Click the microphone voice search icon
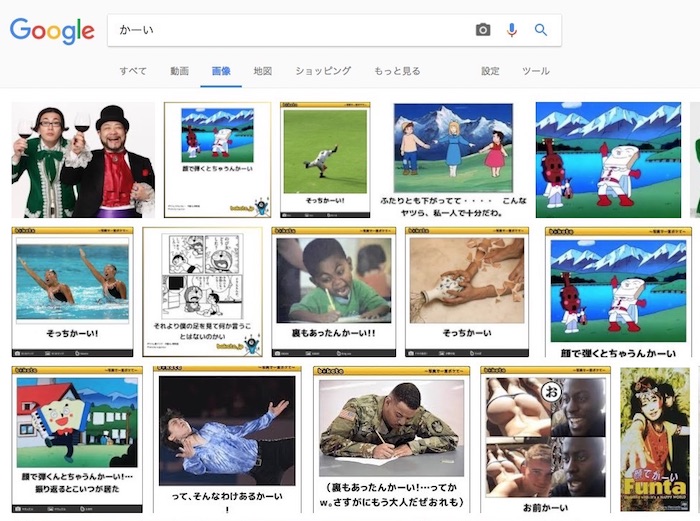Image resolution: width=700 pixels, height=521 pixels. (x=512, y=30)
